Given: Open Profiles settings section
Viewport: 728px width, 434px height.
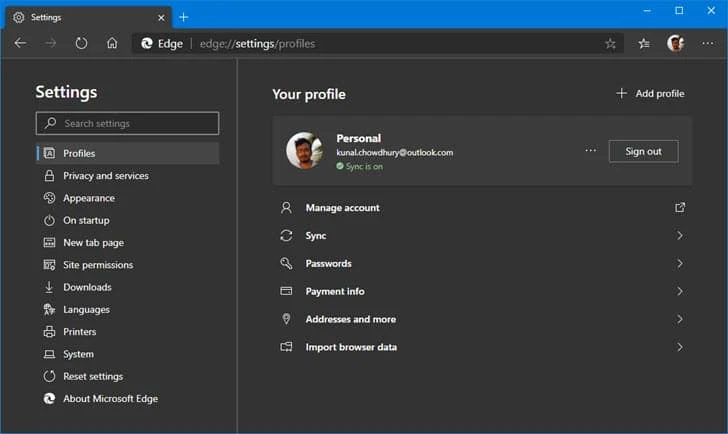Looking at the screenshot, I should [x=128, y=153].
